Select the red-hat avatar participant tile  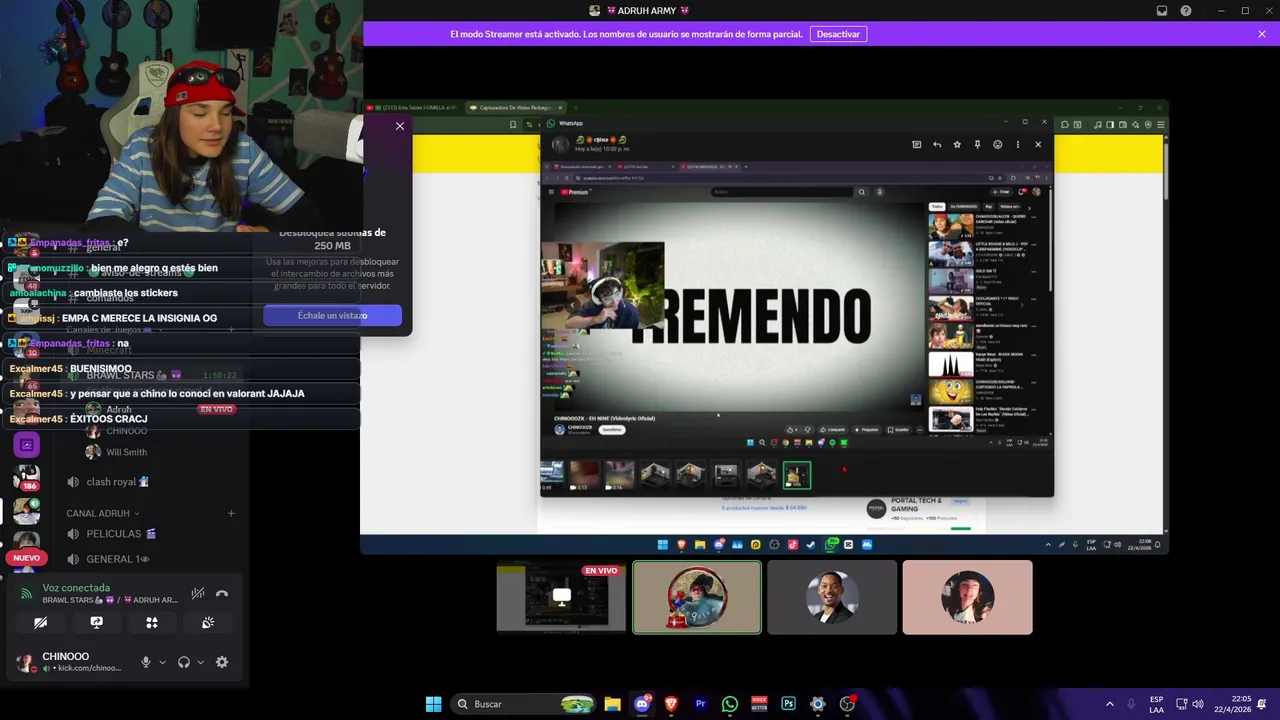(x=697, y=597)
